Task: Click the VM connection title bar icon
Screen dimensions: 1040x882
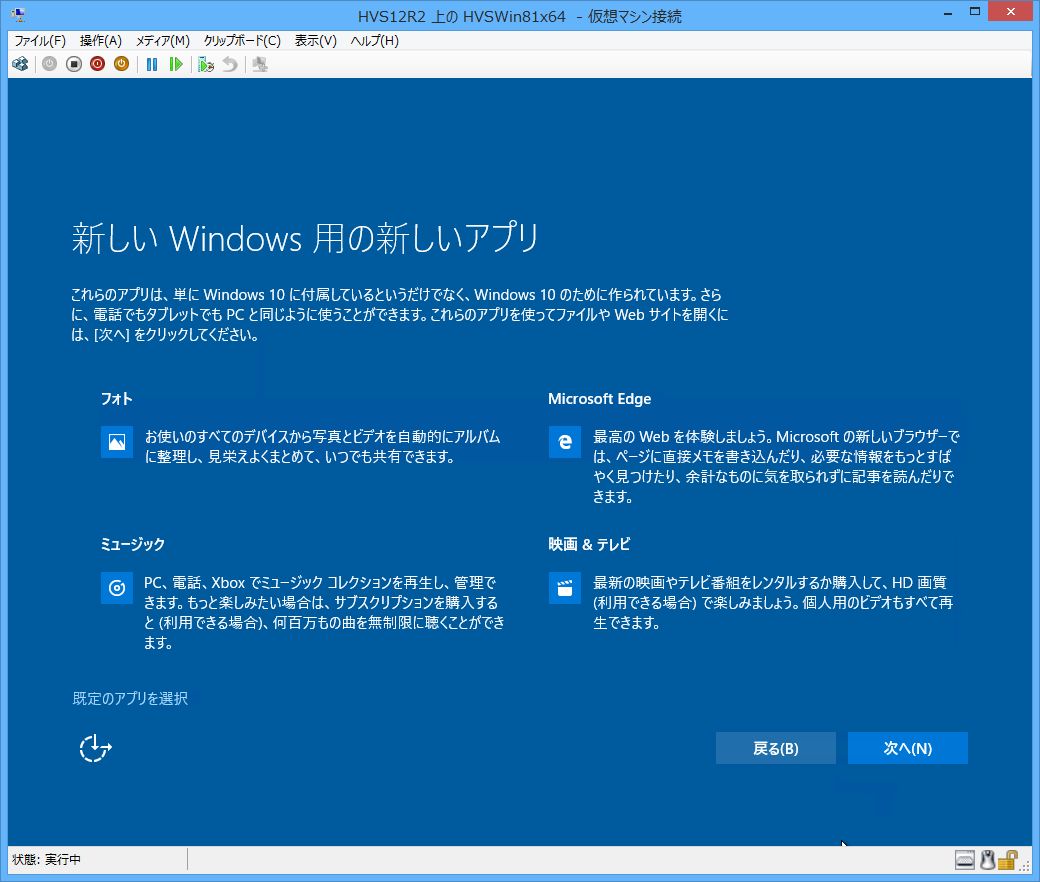Action: tap(19, 13)
